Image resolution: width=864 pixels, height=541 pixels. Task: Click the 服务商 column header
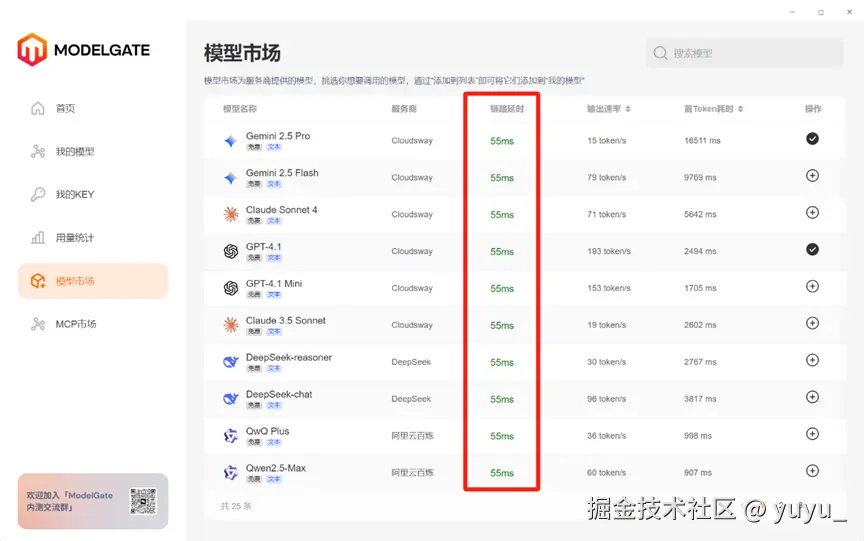(x=404, y=109)
